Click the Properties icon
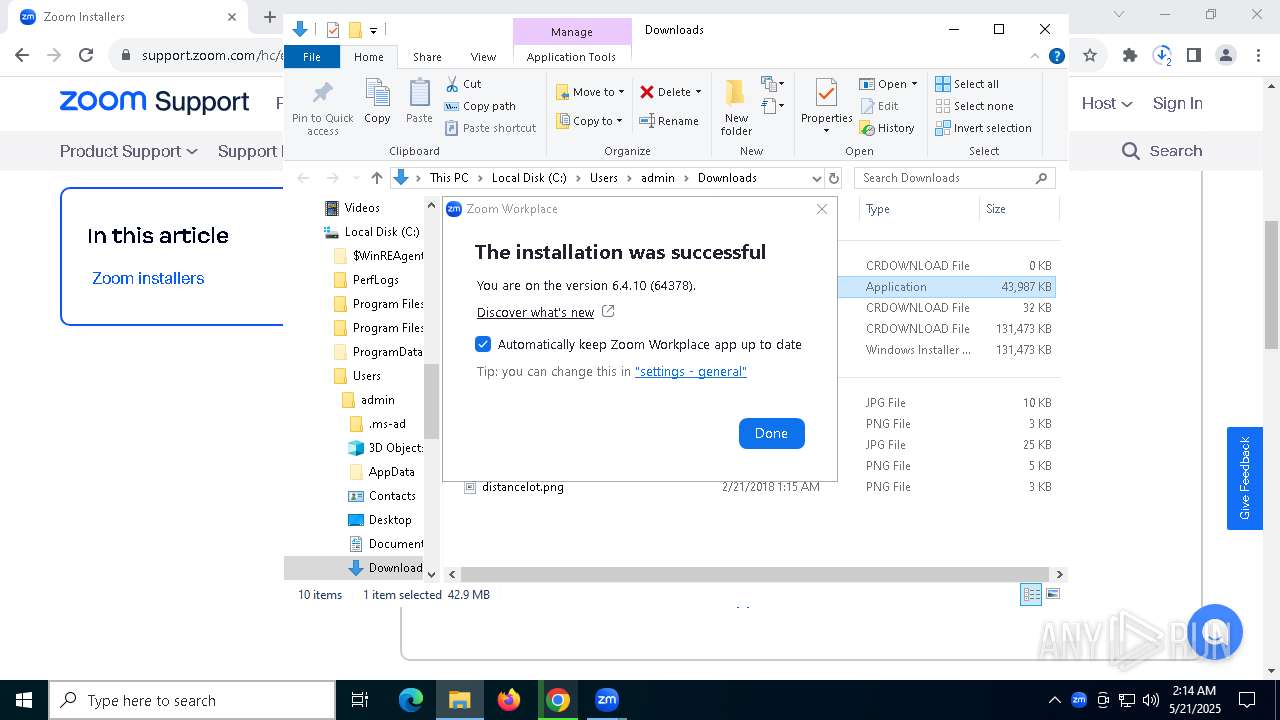 click(826, 94)
